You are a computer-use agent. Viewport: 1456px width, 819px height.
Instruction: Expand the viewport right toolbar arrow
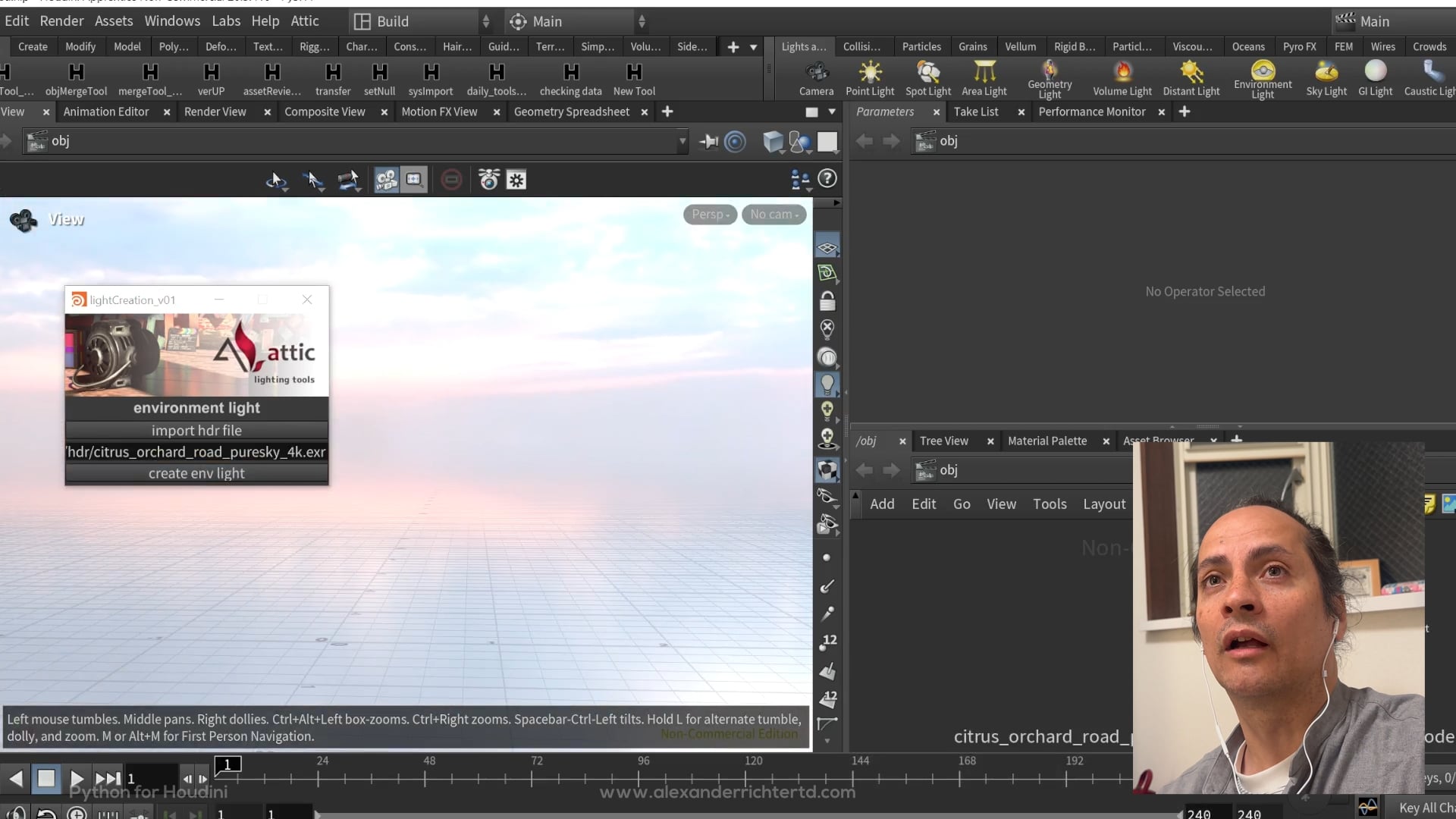(836, 202)
